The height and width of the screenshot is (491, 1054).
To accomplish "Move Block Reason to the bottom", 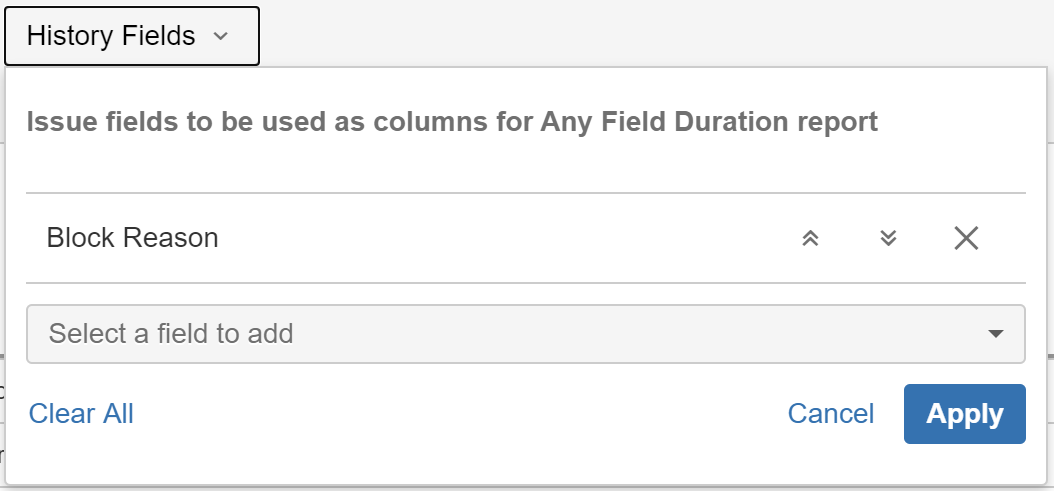I will tap(888, 238).
